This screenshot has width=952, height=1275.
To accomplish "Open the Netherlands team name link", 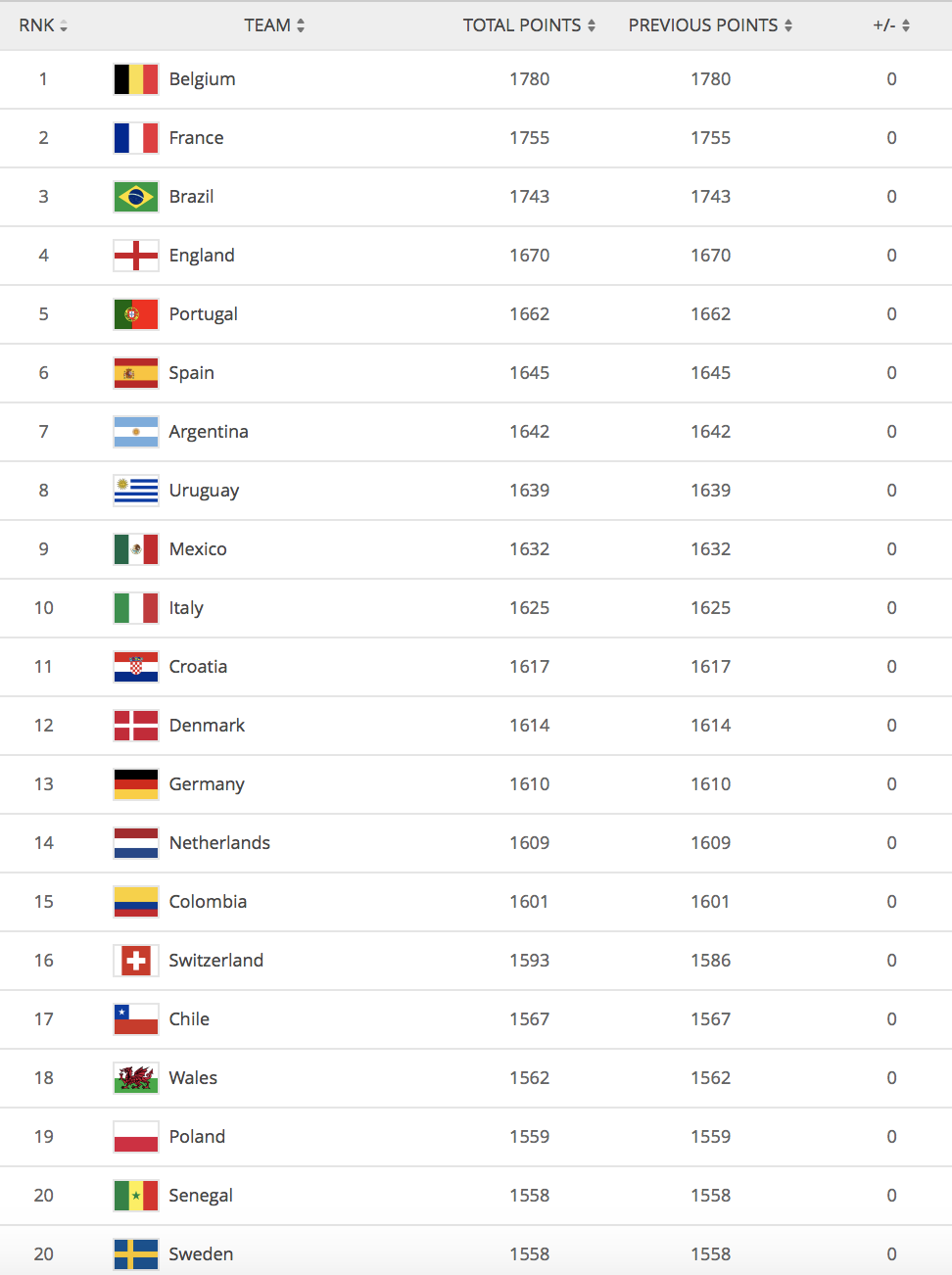I will (219, 843).
